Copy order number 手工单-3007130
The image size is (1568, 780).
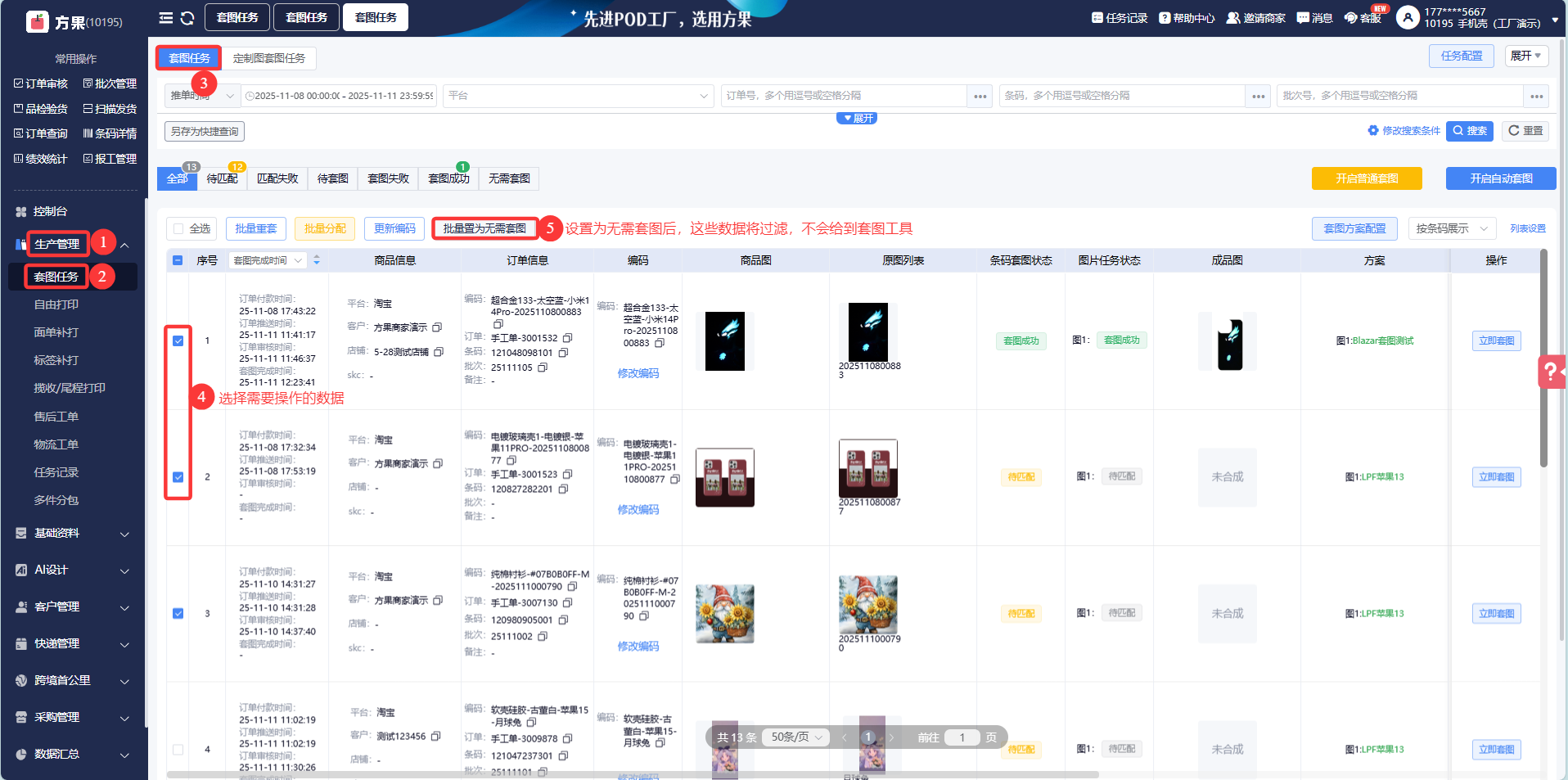(567, 602)
